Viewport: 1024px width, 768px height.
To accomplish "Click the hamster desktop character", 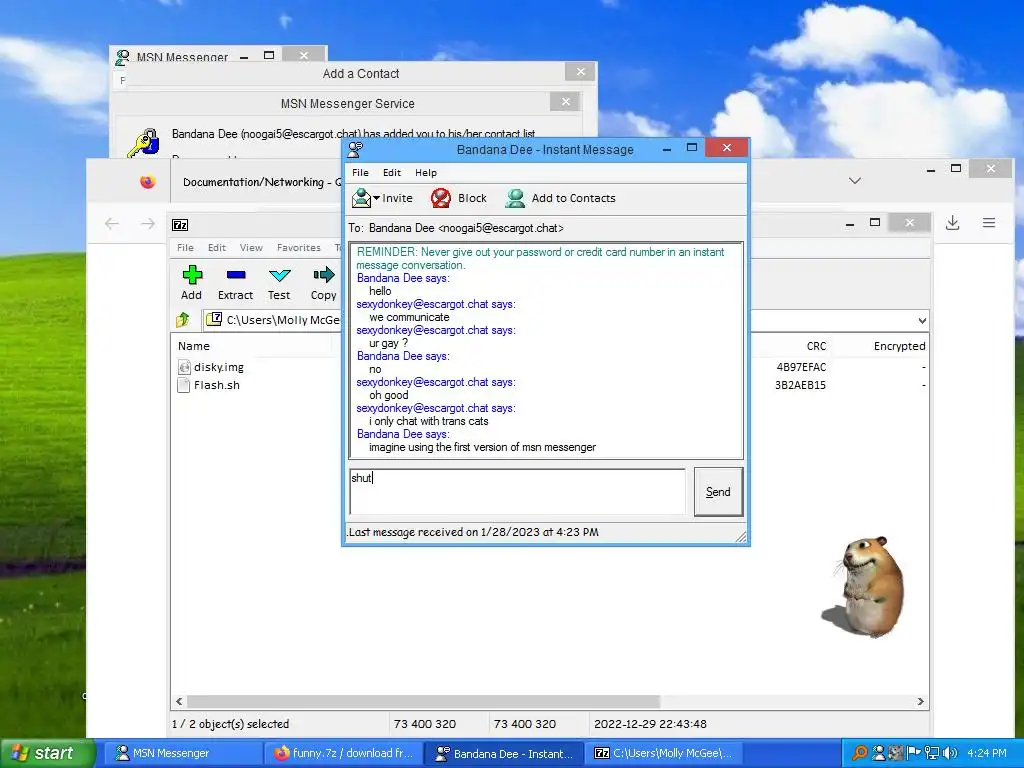I will [x=863, y=586].
